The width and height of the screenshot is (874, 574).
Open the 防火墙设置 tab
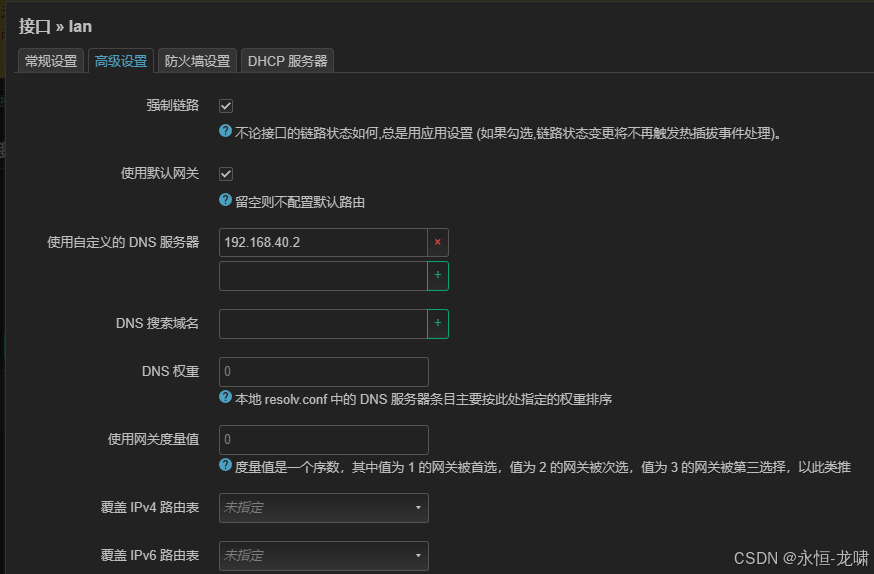coord(197,61)
